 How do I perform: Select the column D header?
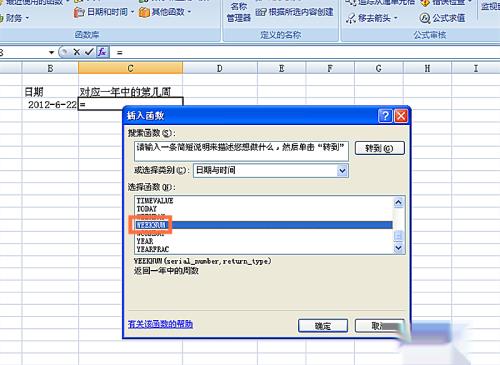coord(220,68)
